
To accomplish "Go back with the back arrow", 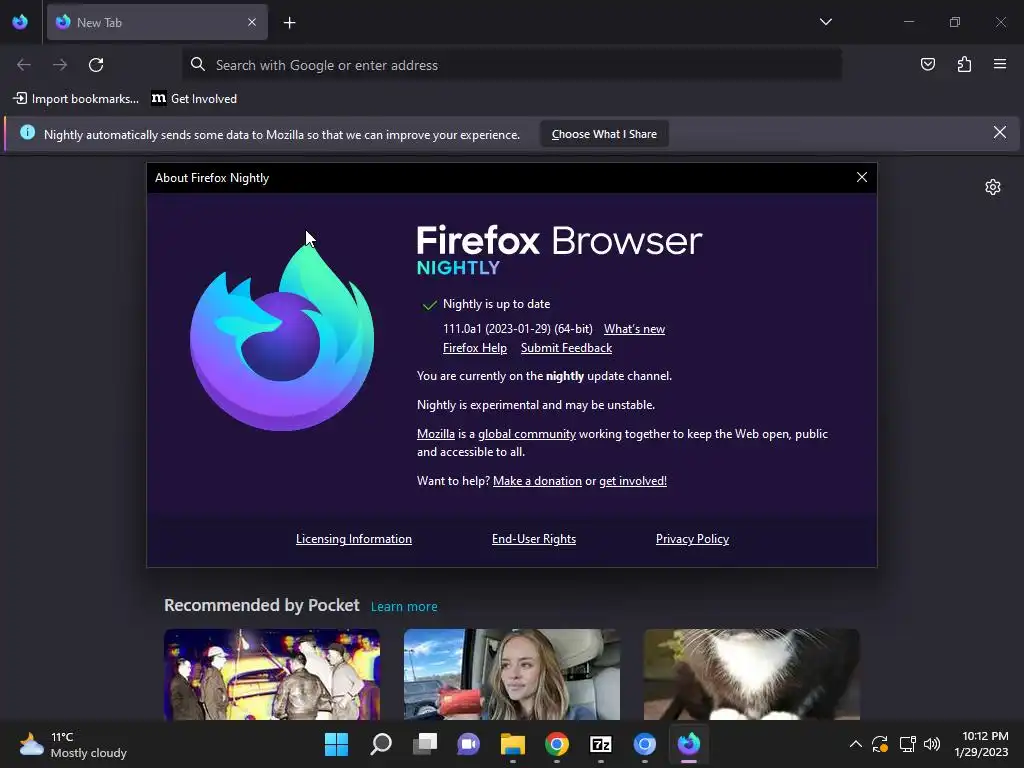I will pyautogui.click(x=24, y=65).
